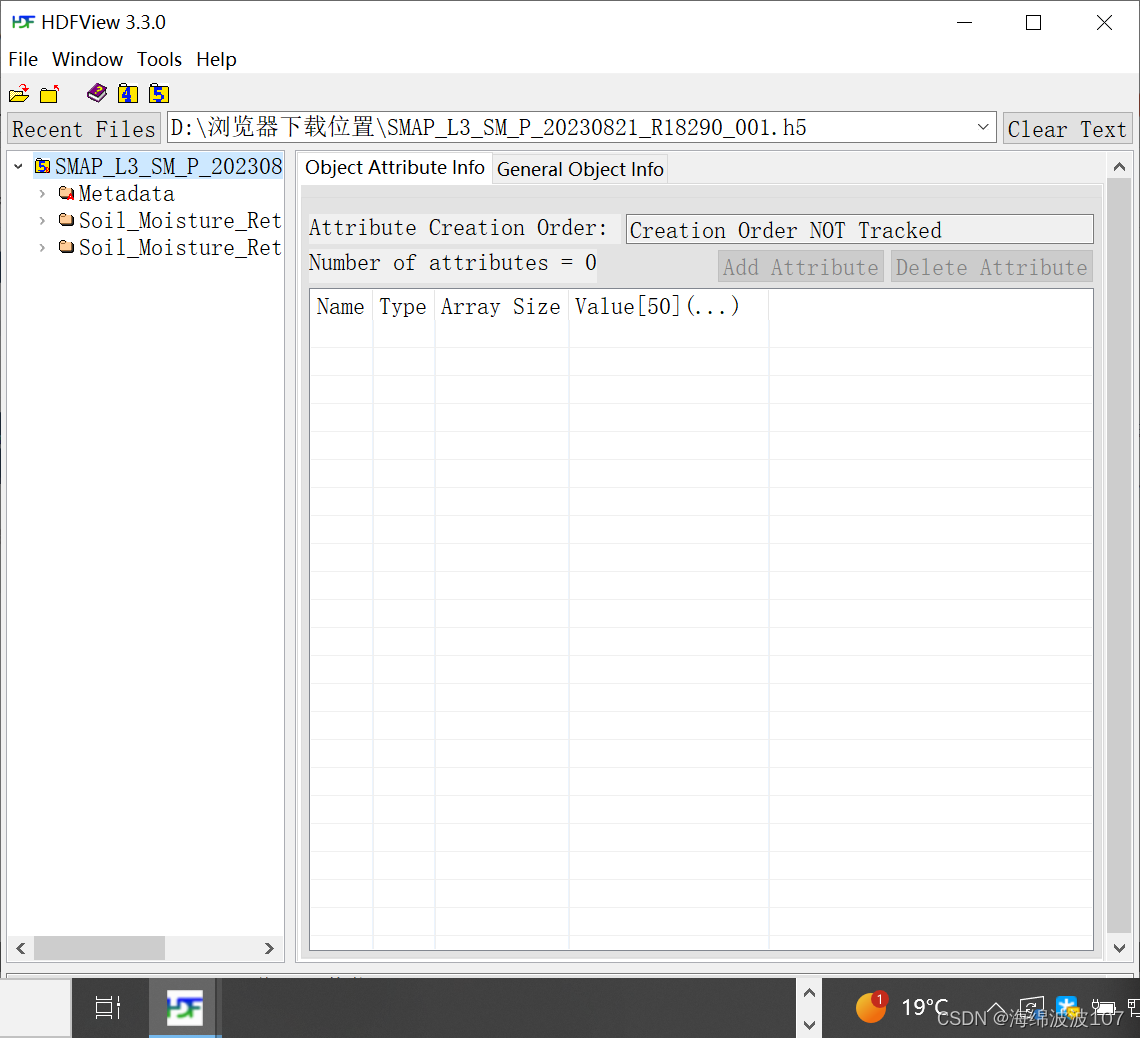Screen dimensions: 1140x1038
Task: Expand the Metadata group
Action: [42, 193]
